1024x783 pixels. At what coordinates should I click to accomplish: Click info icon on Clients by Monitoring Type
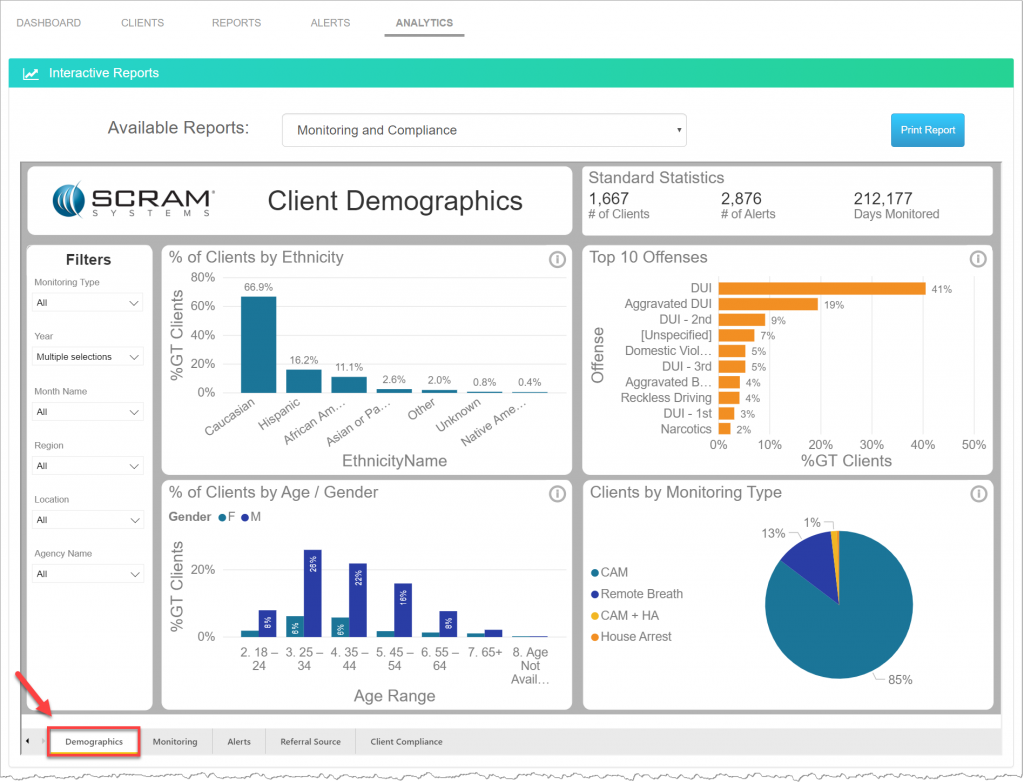[x=978, y=493]
